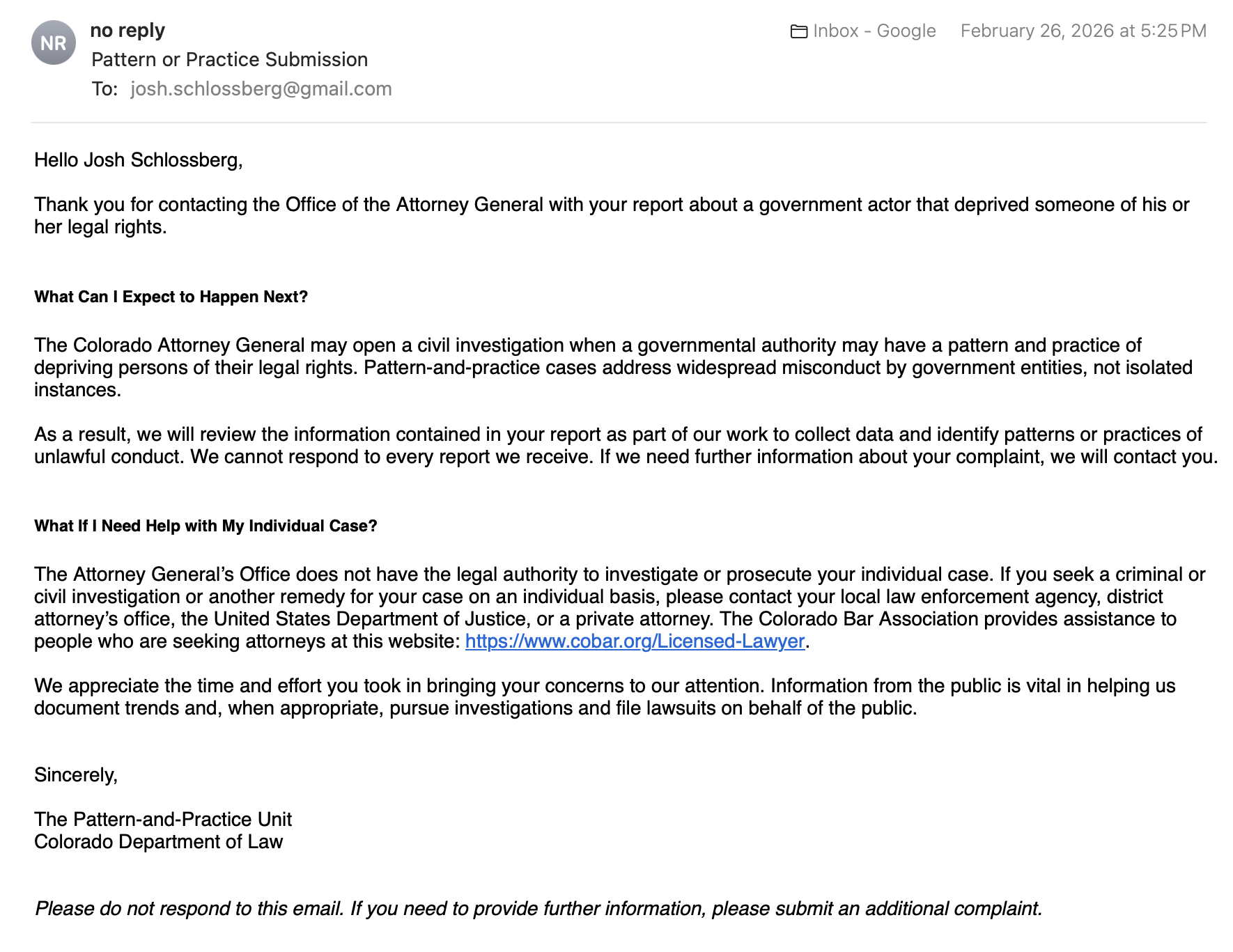Viewport: 1233px width, 952px height.
Task: Click the February 26, 2026 date stamp
Action: 1083,31
